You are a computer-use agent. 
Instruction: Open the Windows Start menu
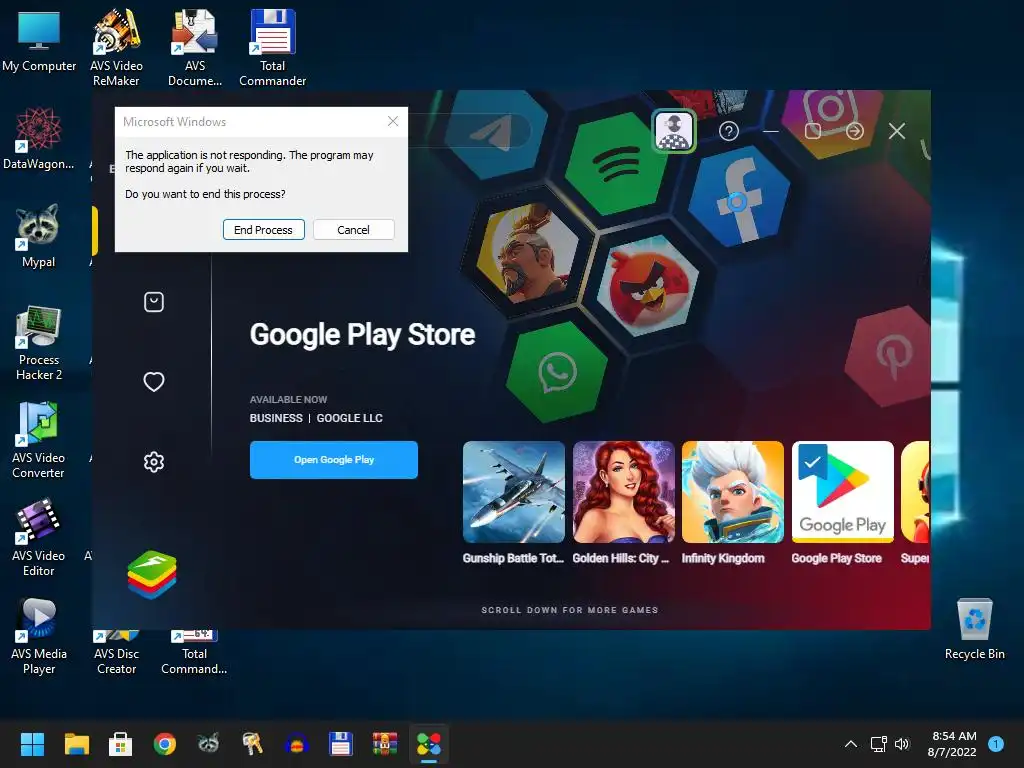(32, 744)
